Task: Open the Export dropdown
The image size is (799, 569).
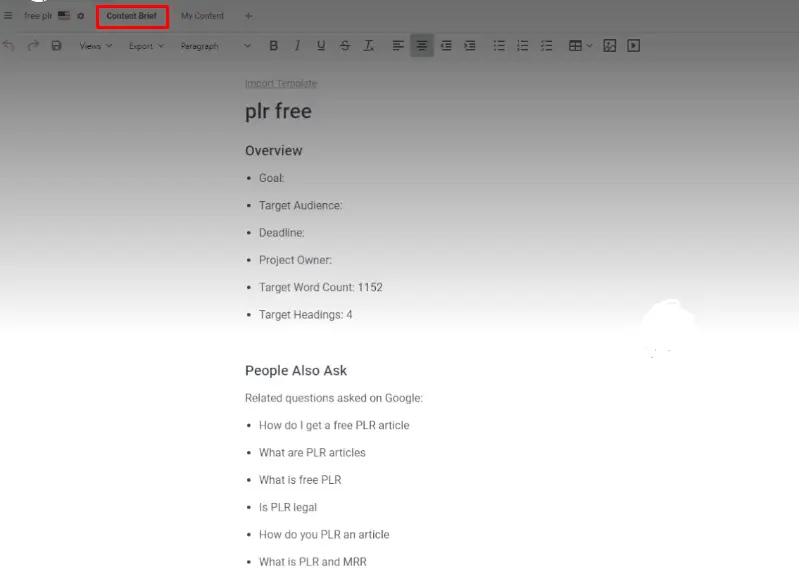Action: [x=146, y=46]
